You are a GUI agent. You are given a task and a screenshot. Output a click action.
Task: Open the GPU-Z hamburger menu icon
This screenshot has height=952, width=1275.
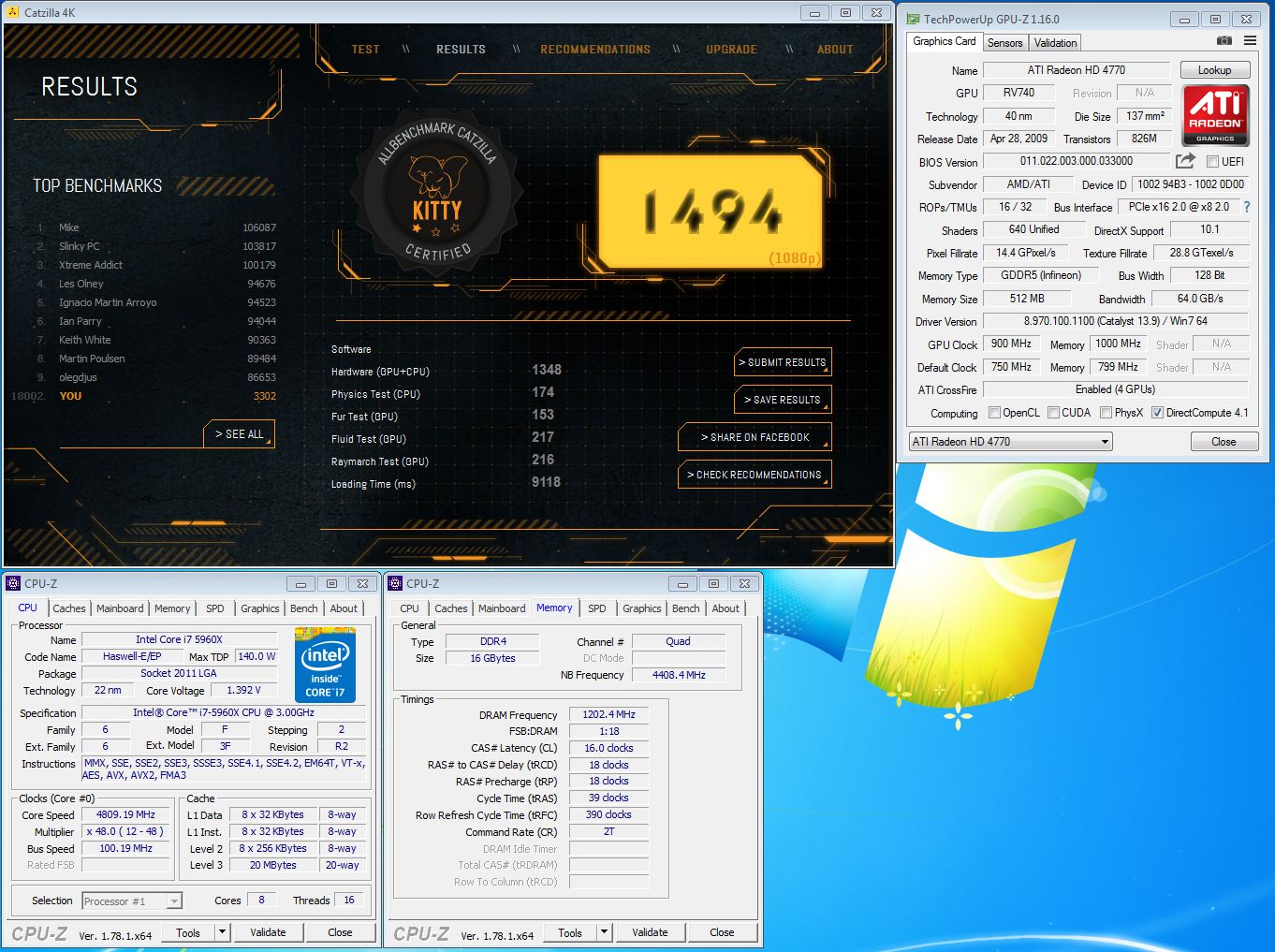click(x=1250, y=41)
